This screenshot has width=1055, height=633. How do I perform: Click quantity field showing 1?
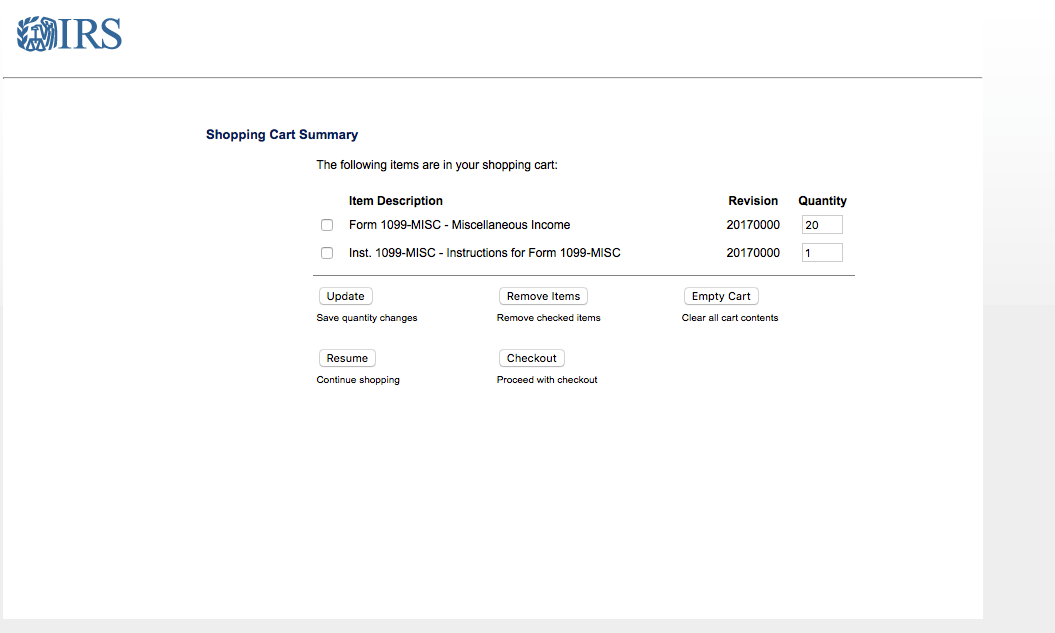click(x=822, y=253)
